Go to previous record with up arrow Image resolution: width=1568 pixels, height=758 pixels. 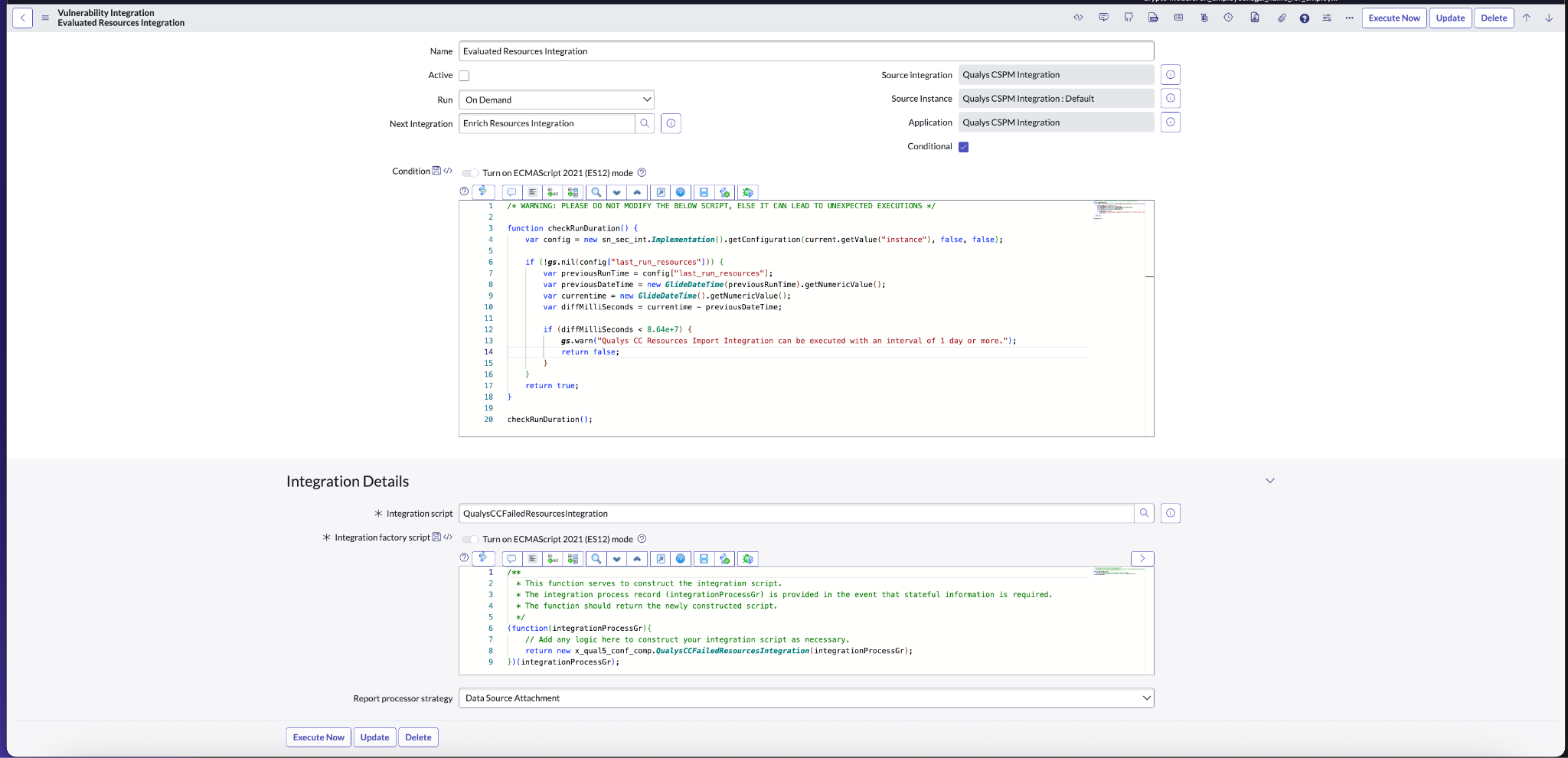1526,18
